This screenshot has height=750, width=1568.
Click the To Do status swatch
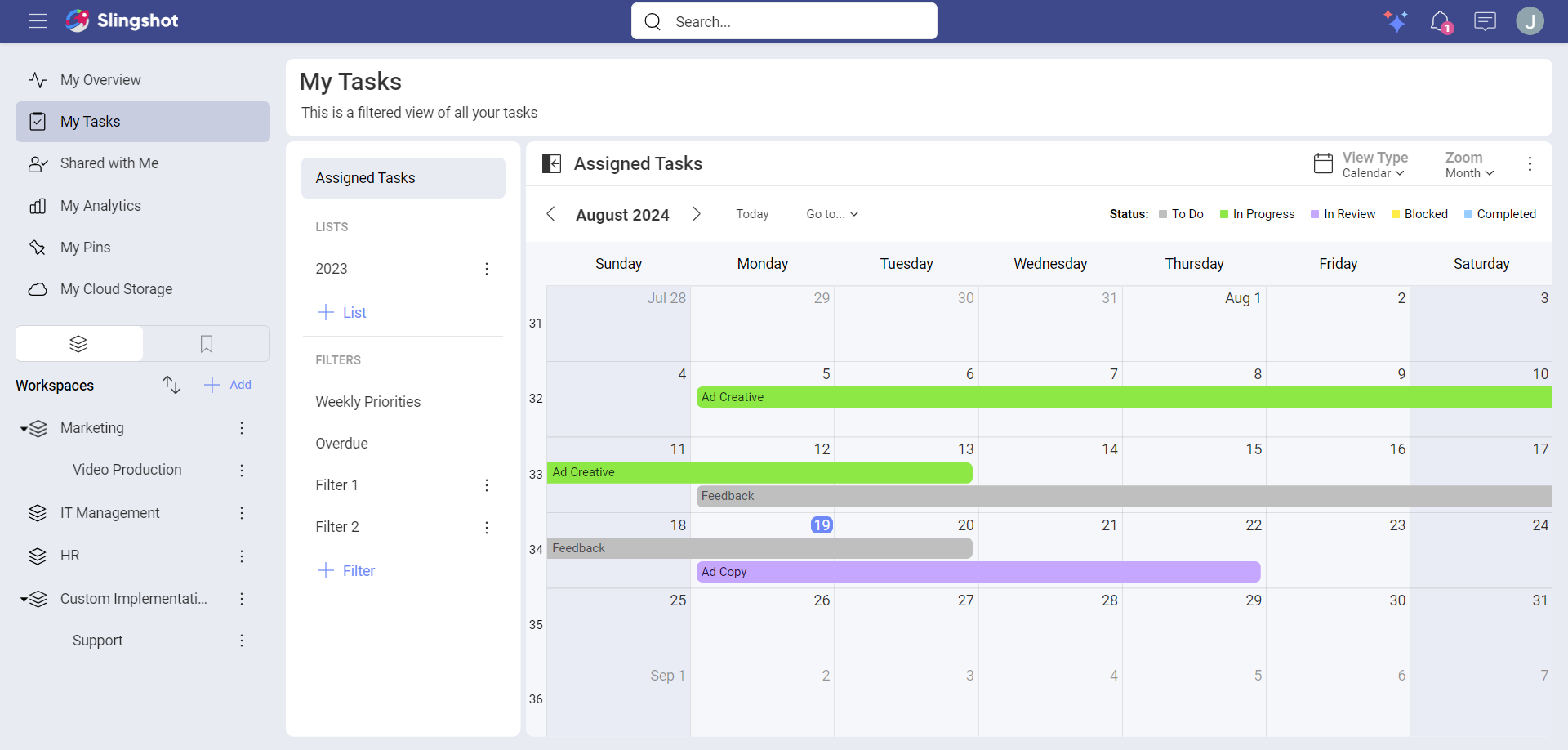(x=1163, y=214)
